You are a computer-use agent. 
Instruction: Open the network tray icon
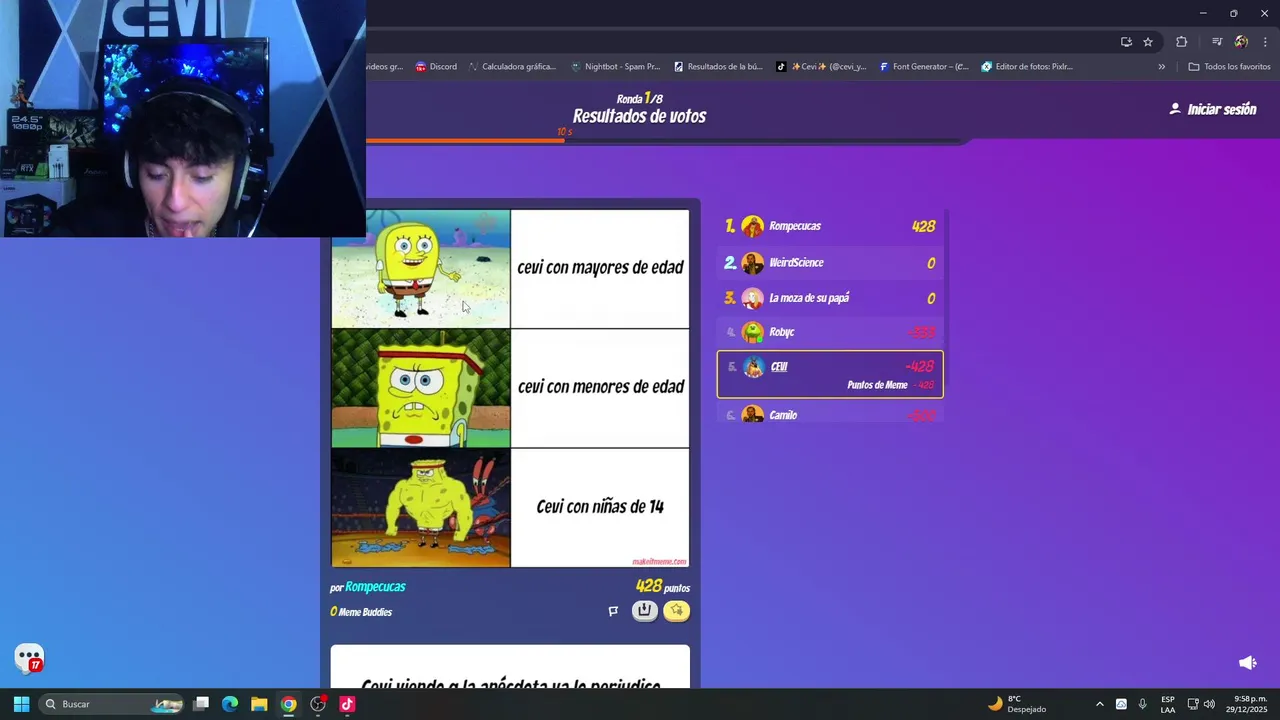[x=1193, y=704]
